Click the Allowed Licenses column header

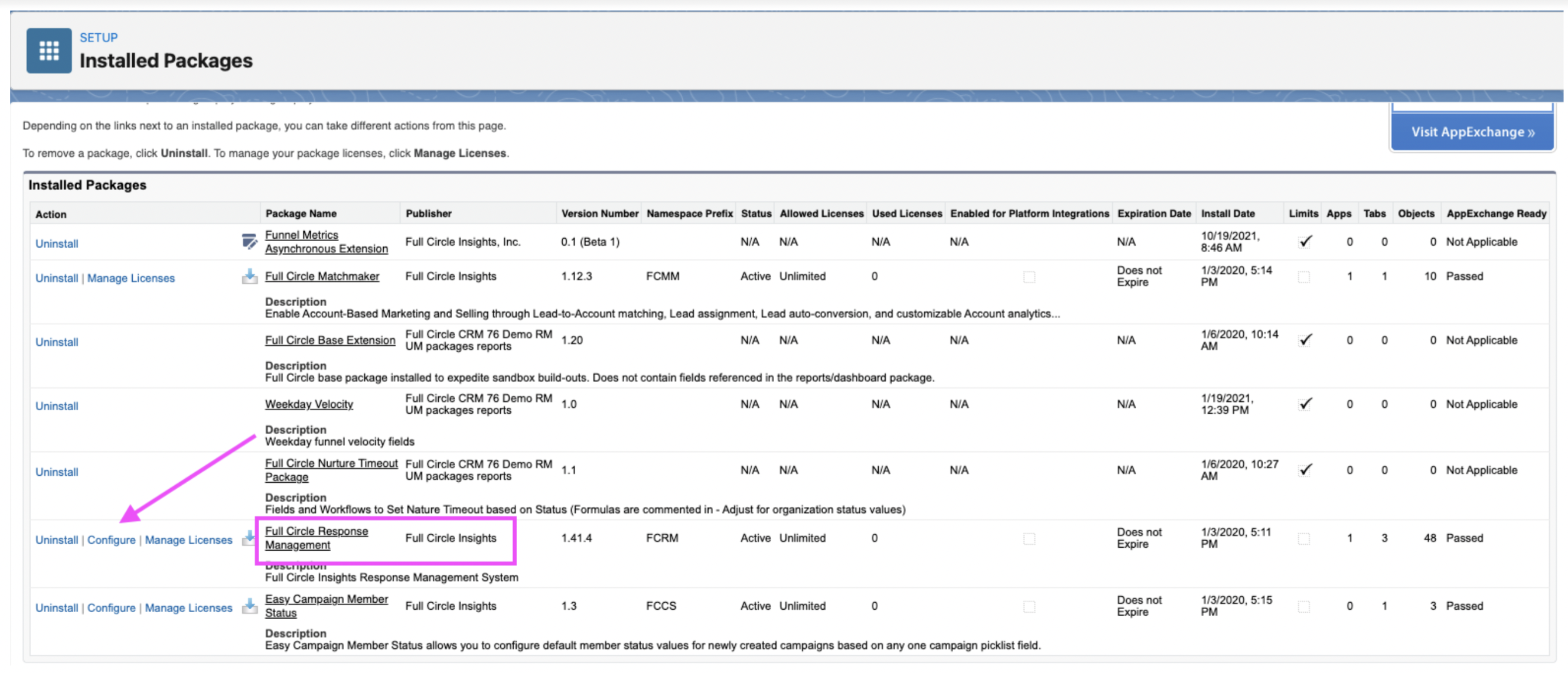pos(822,214)
